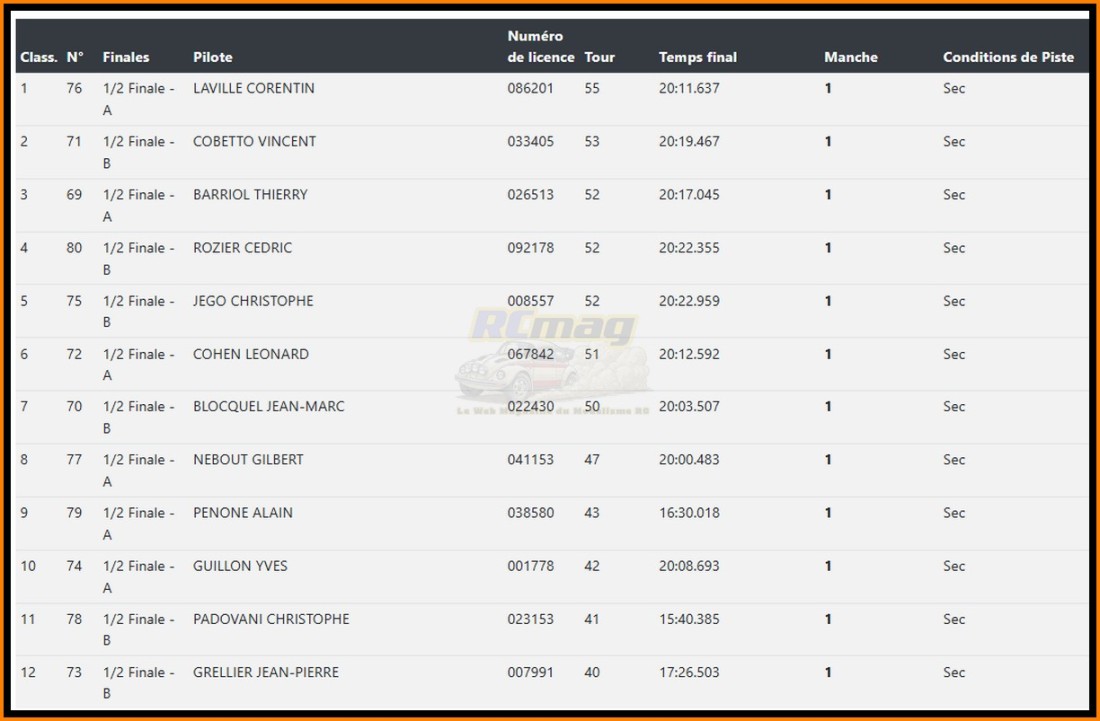This screenshot has width=1100, height=721.
Task: Click pilot GRELLIER JEAN-PIERRE
Action: click(x=265, y=672)
